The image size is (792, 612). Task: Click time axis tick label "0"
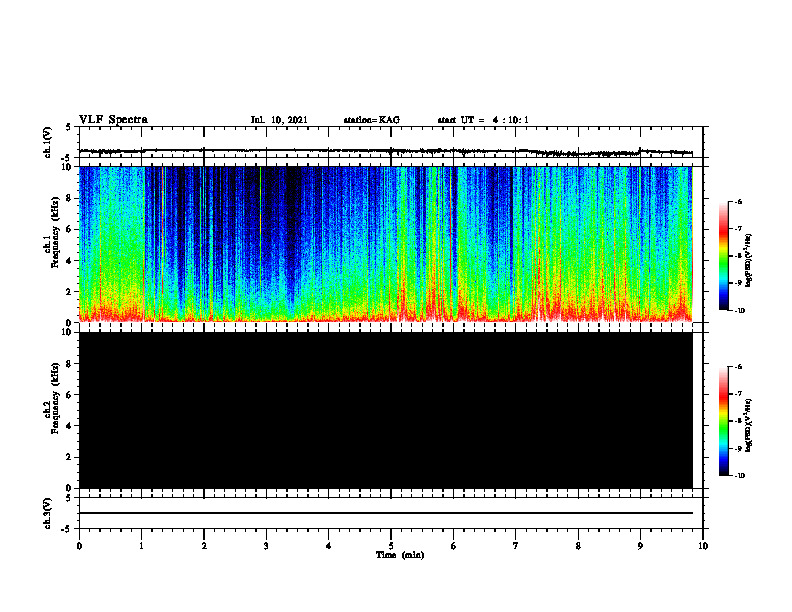pos(79,546)
